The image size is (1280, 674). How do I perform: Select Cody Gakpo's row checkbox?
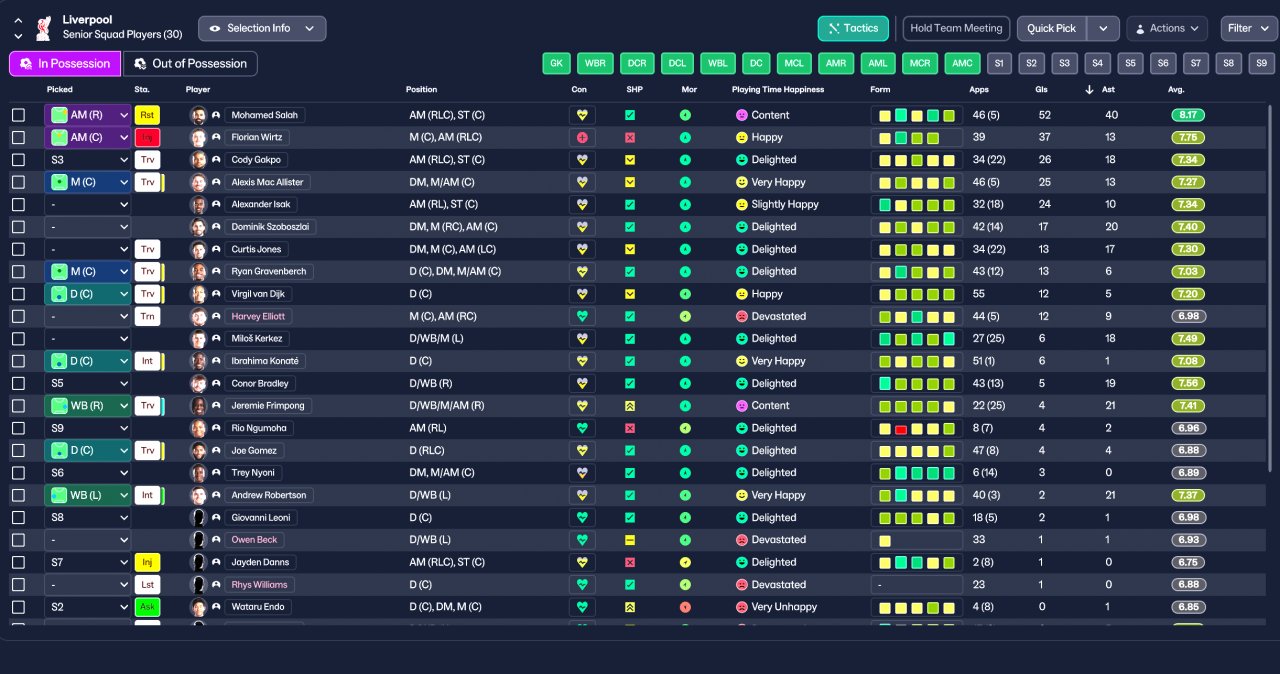18,160
